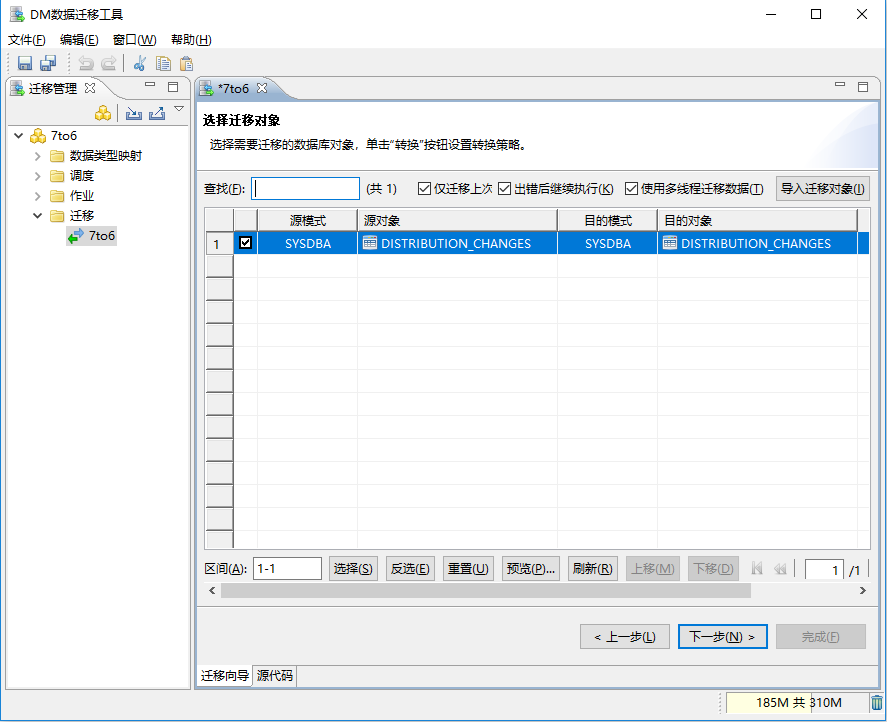Select the Cut icon in the toolbar
Image resolution: width=887 pixels, height=722 pixels.
139,63
